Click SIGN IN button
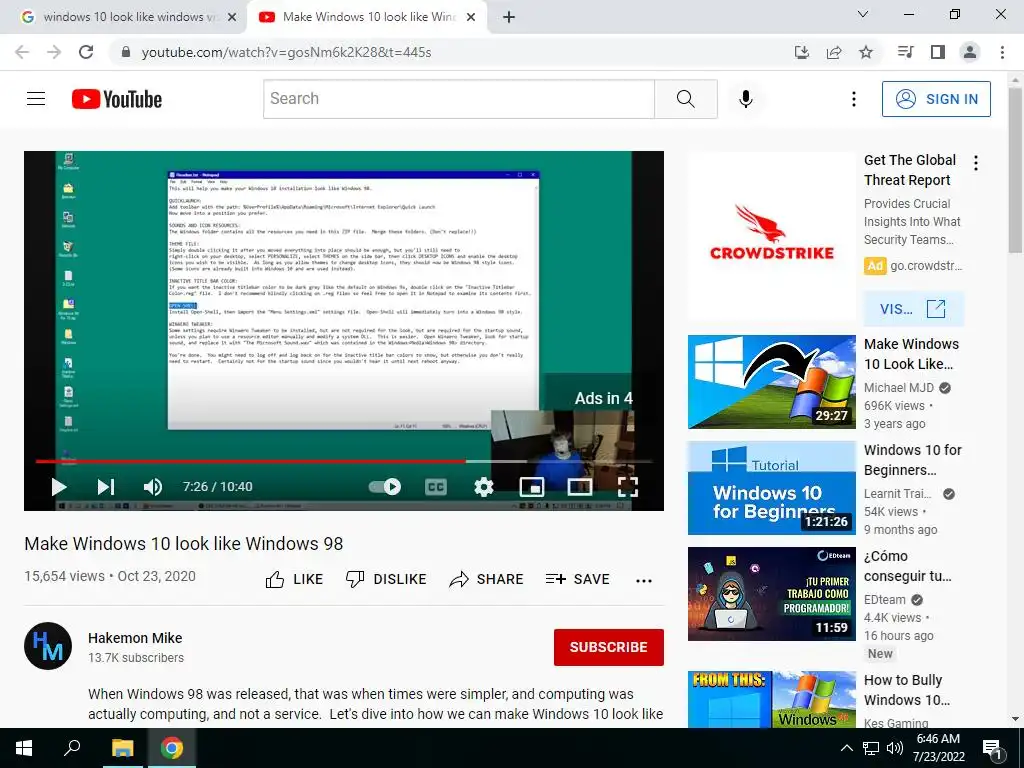 pos(936,99)
